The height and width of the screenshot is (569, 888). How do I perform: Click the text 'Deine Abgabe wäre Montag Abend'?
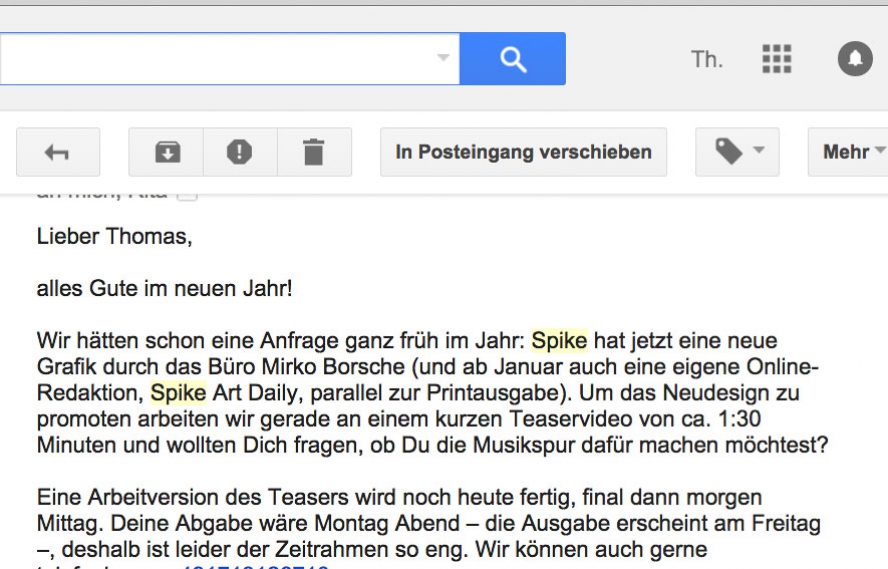pos(285,523)
